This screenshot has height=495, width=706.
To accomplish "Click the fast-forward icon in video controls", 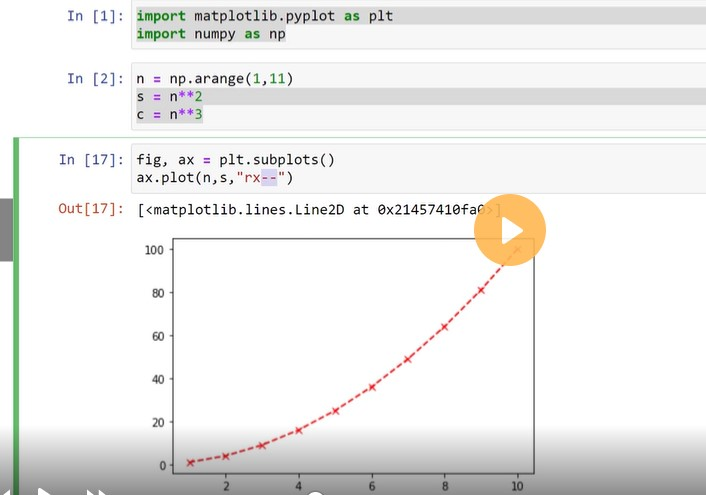I will (x=96, y=491).
